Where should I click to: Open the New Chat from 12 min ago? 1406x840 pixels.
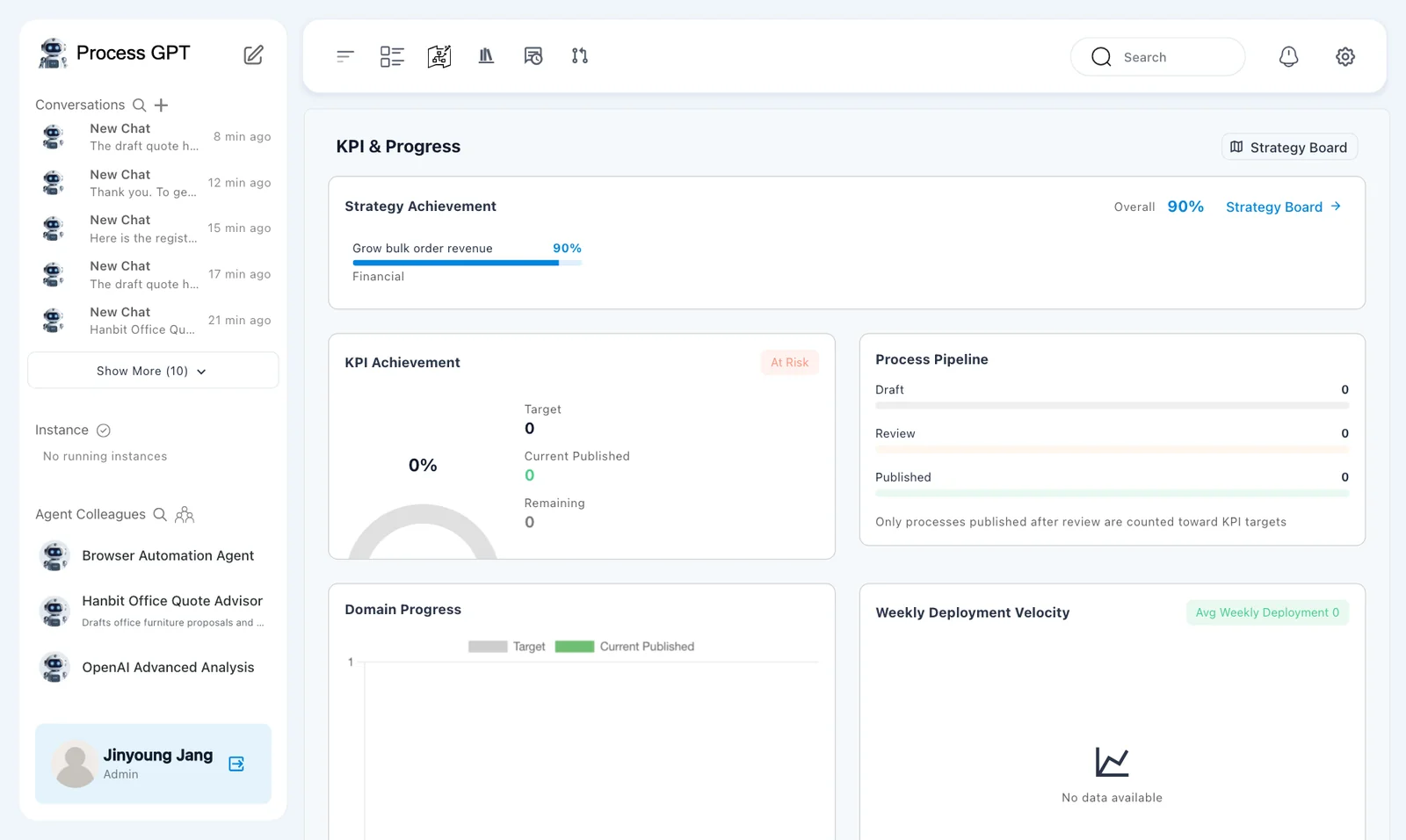coord(153,183)
